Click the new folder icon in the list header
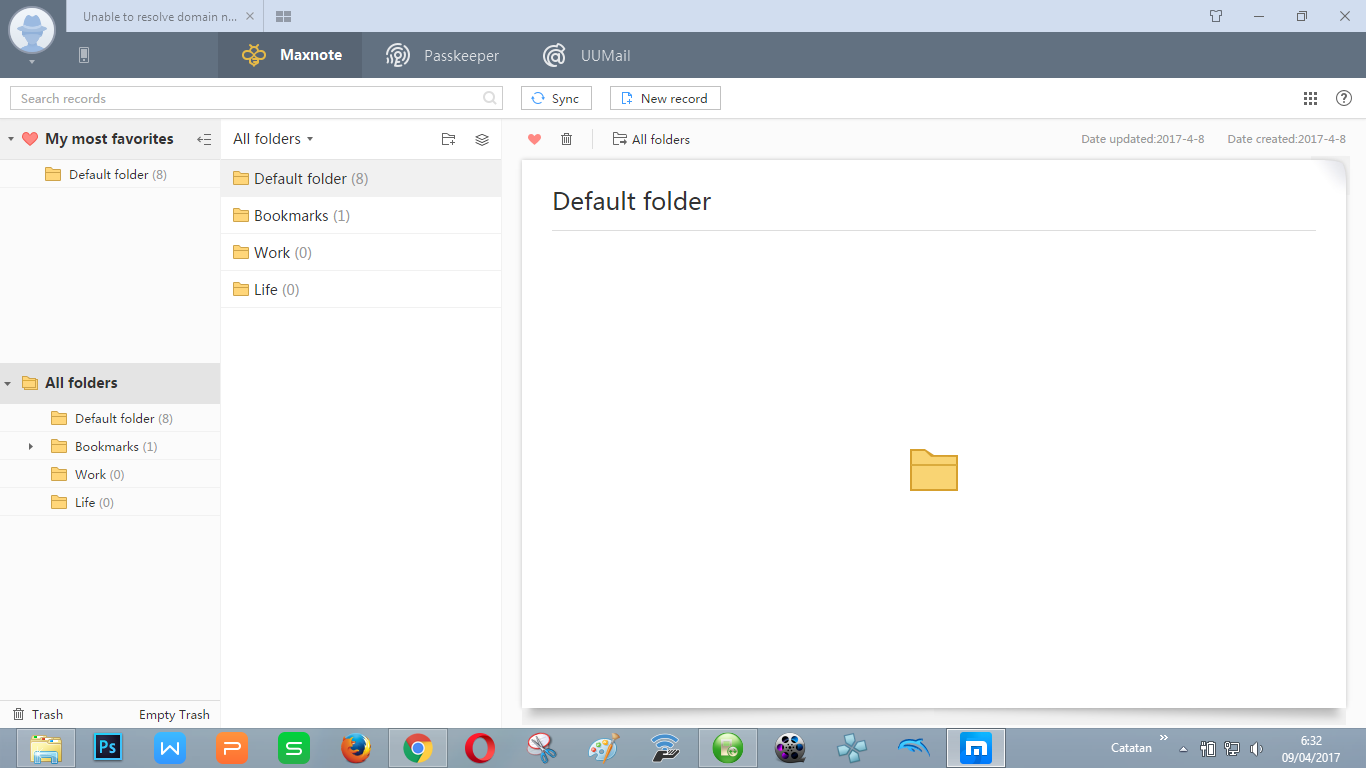This screenshot has width=1366, height=768. (448, 139)
